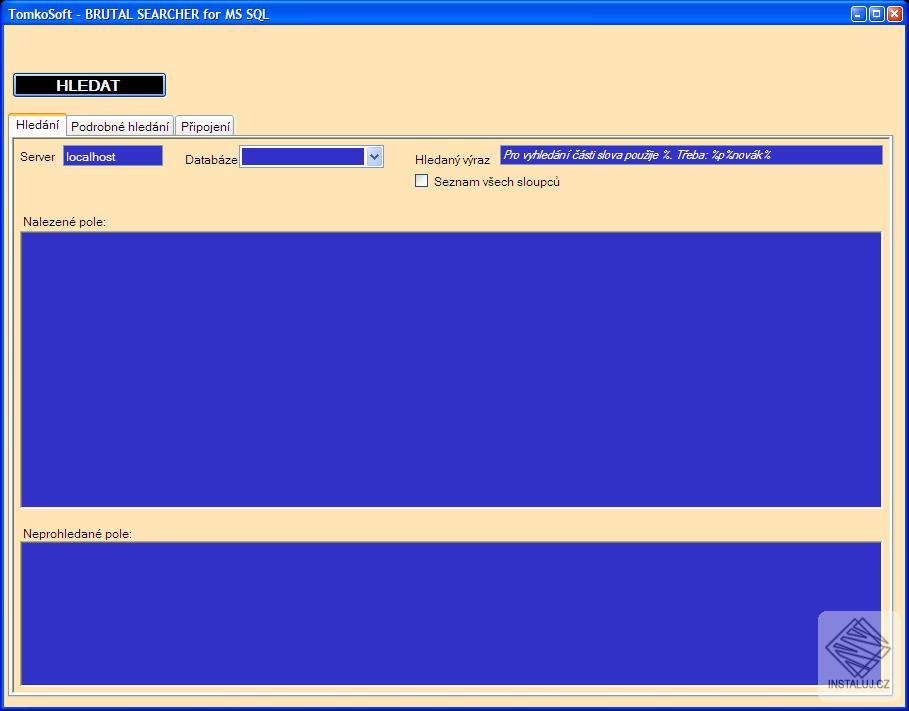
Task: Focus the Server input field
Action: [113, 156]
